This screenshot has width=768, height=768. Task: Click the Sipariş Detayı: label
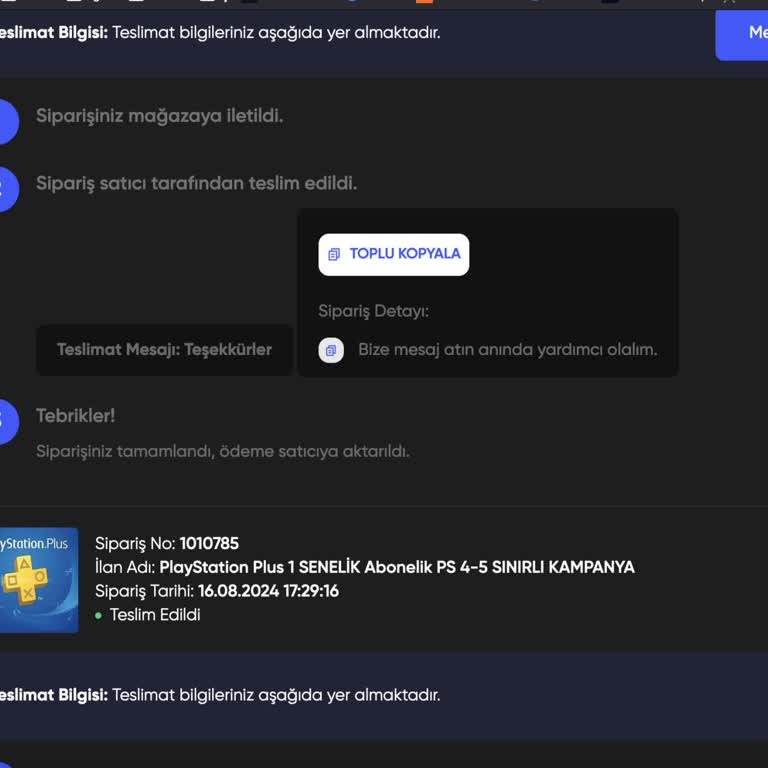pos(374,311)
